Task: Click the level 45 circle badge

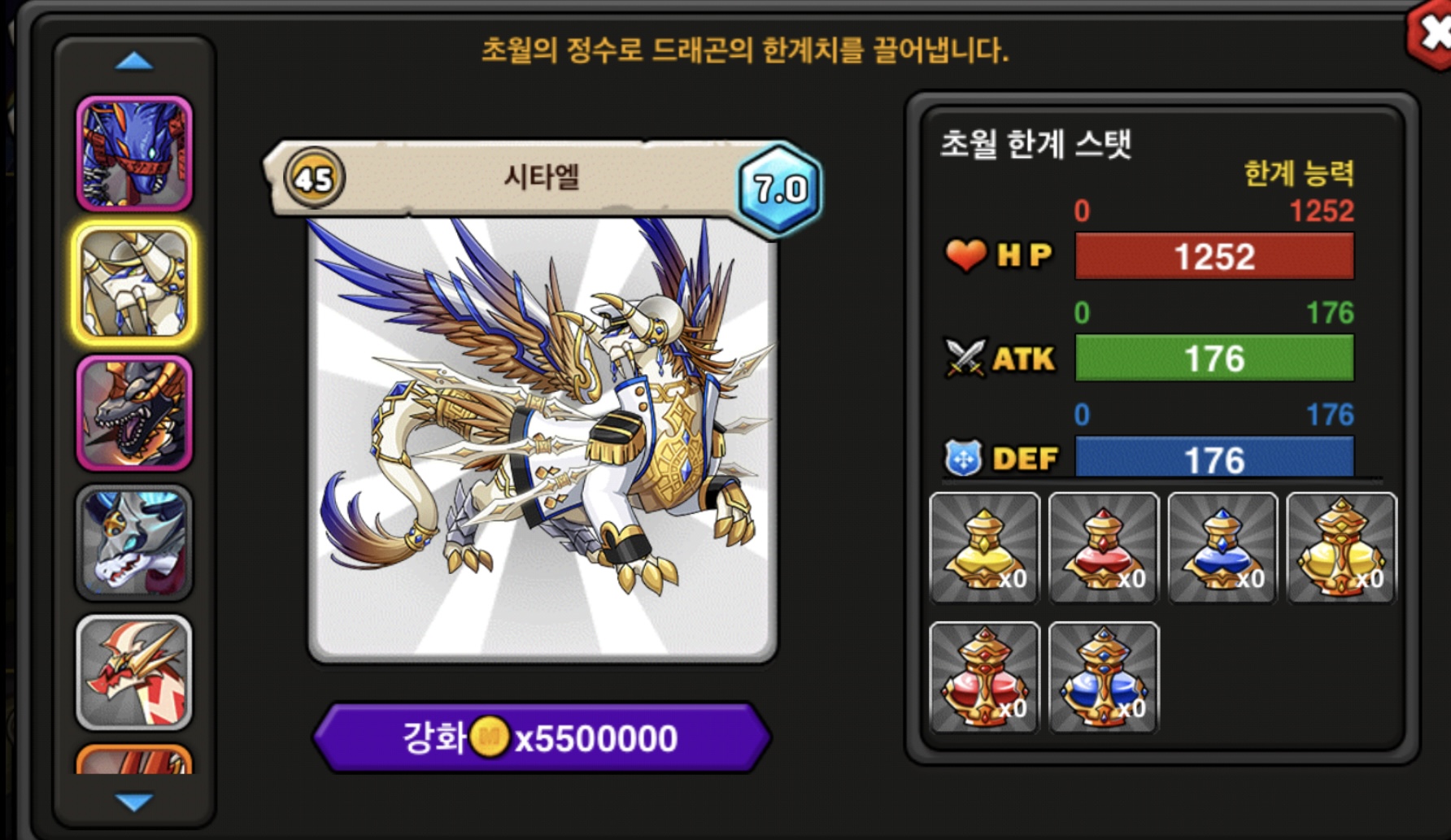Action: click(314, 177)
